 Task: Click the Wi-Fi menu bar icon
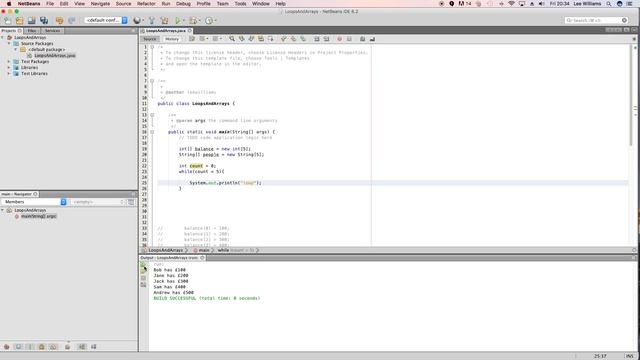click(511, 4)
